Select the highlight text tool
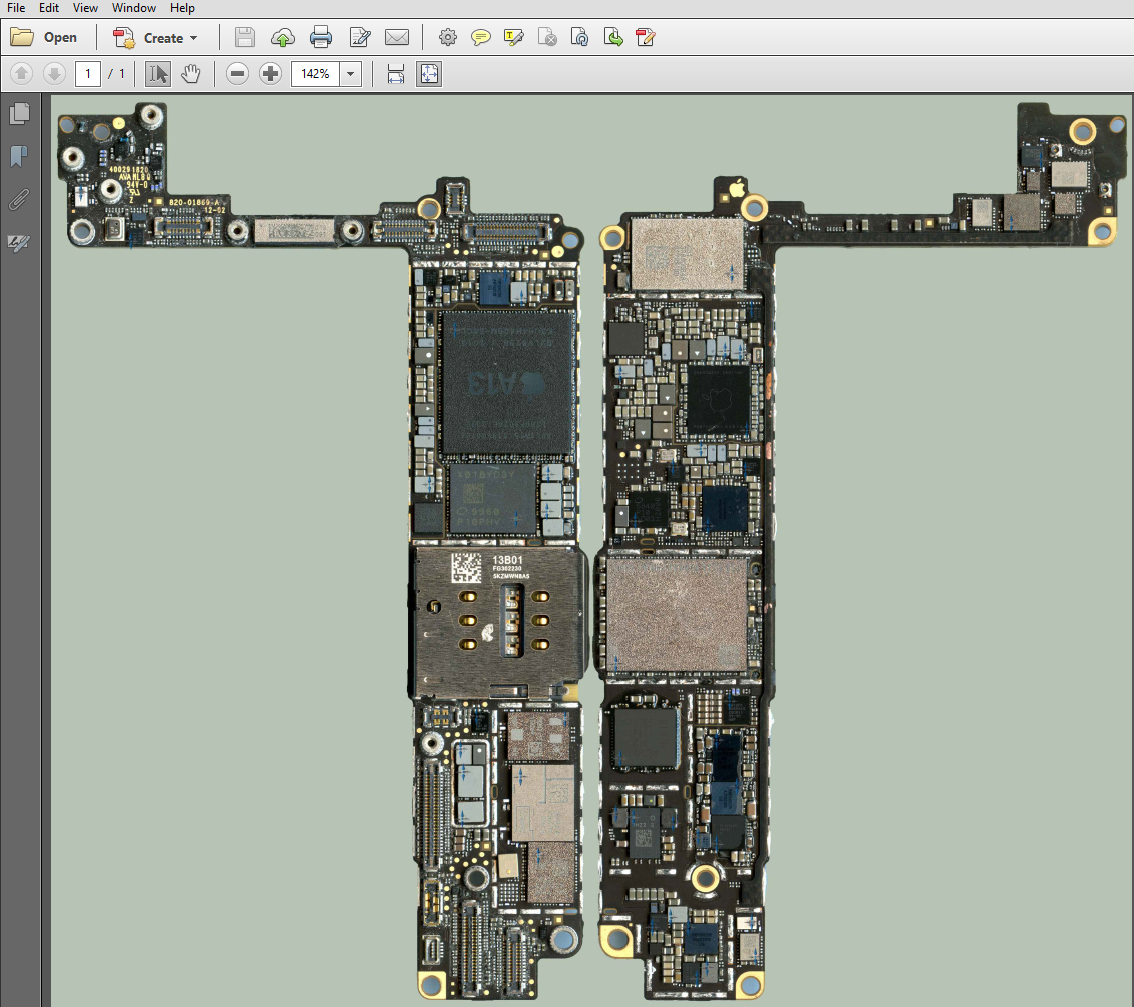This screenshot has height=1007, width=1134. (514, 38)
